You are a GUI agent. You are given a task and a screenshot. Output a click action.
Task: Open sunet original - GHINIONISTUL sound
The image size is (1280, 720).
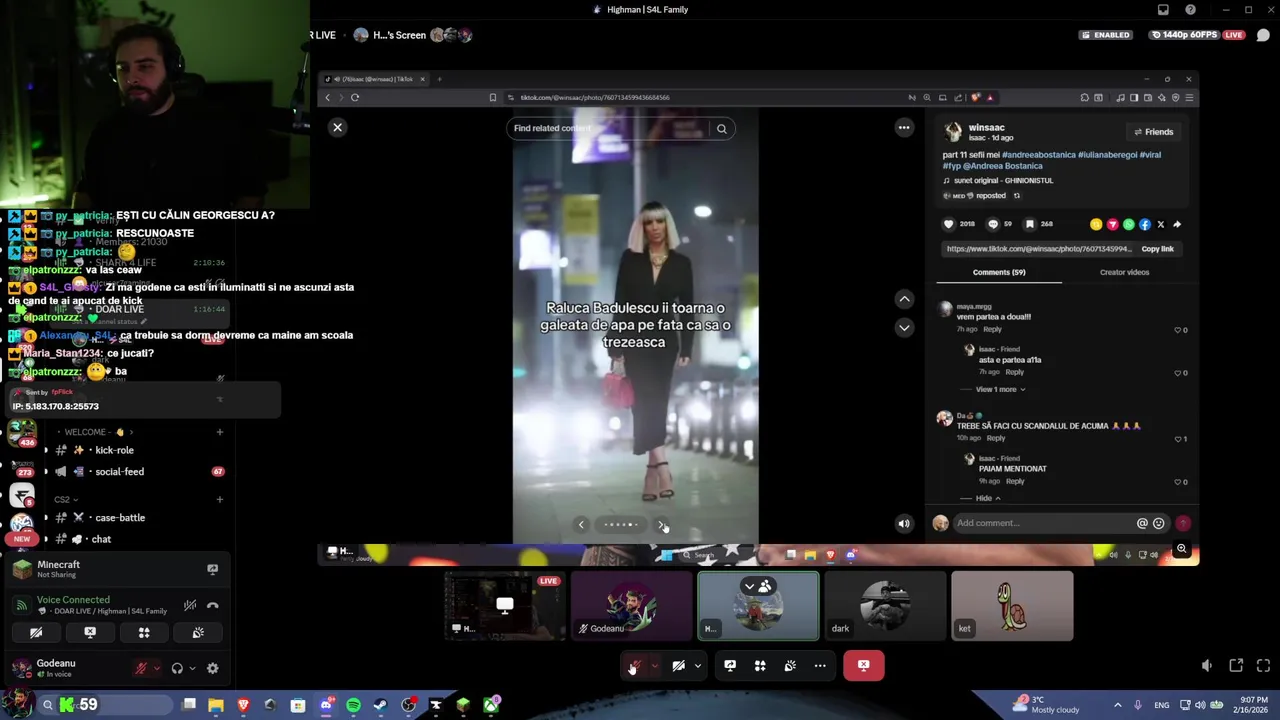tap(1003, 181)
